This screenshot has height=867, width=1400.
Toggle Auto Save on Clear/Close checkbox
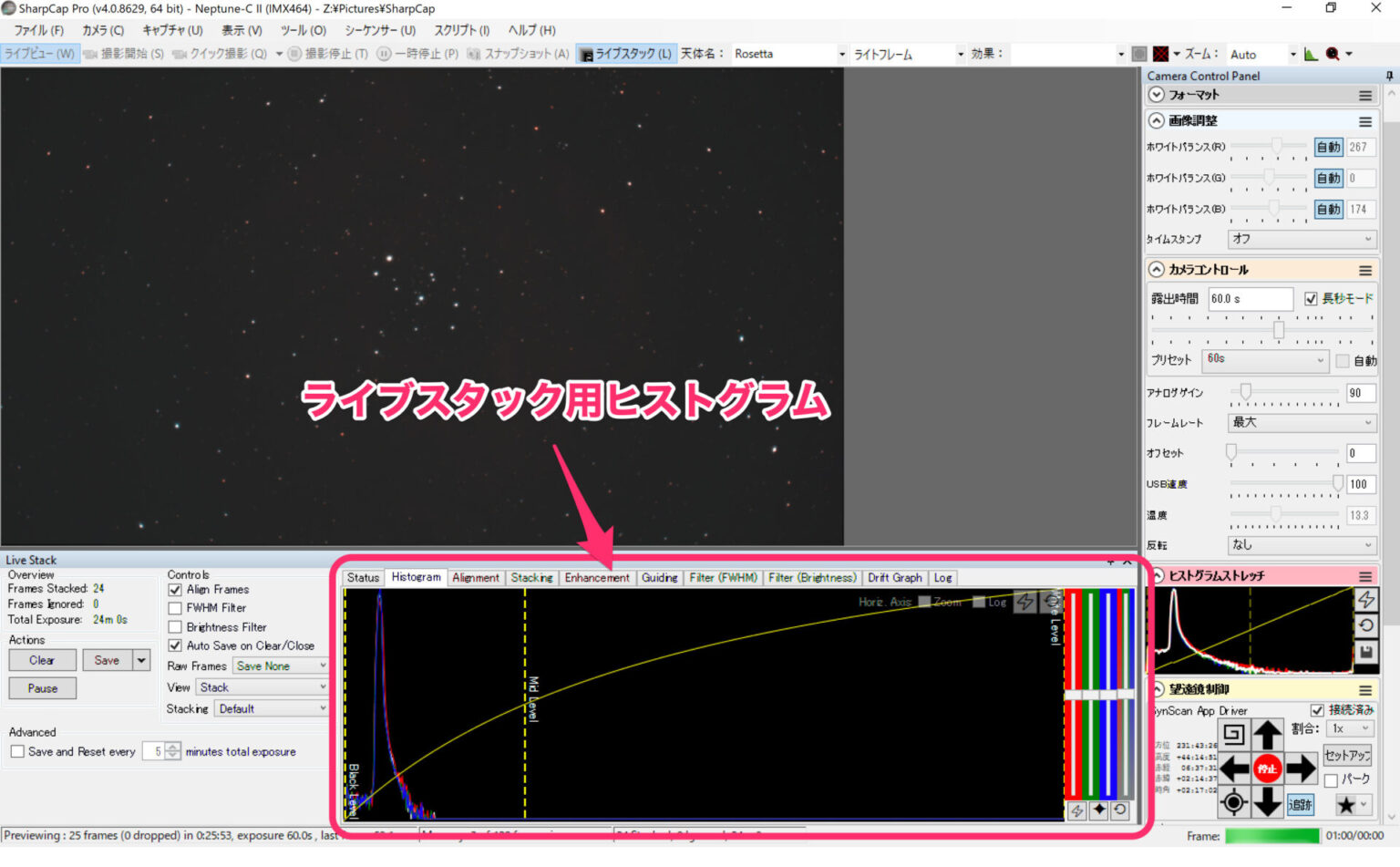175,645
